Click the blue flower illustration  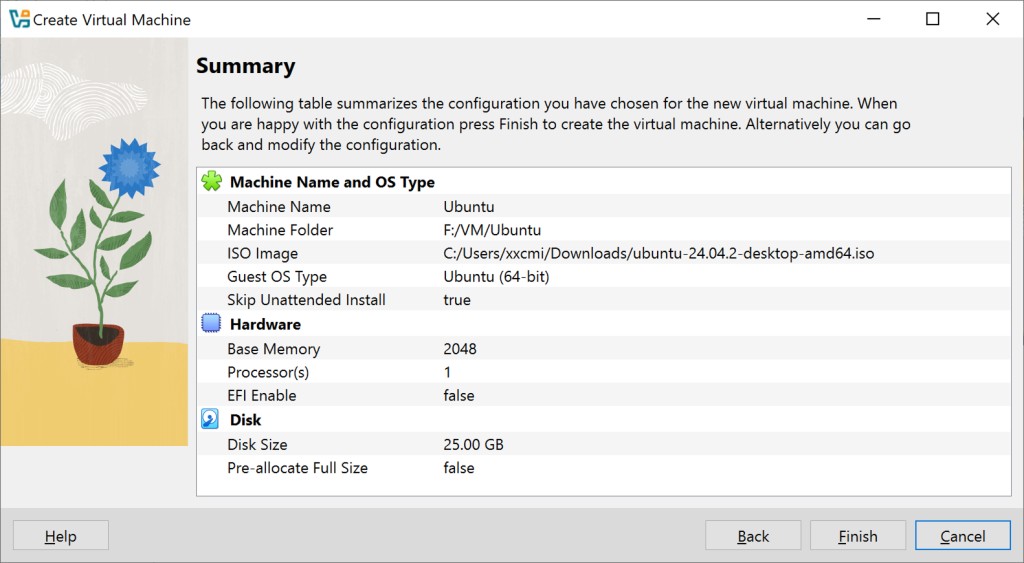coord(129,168)
